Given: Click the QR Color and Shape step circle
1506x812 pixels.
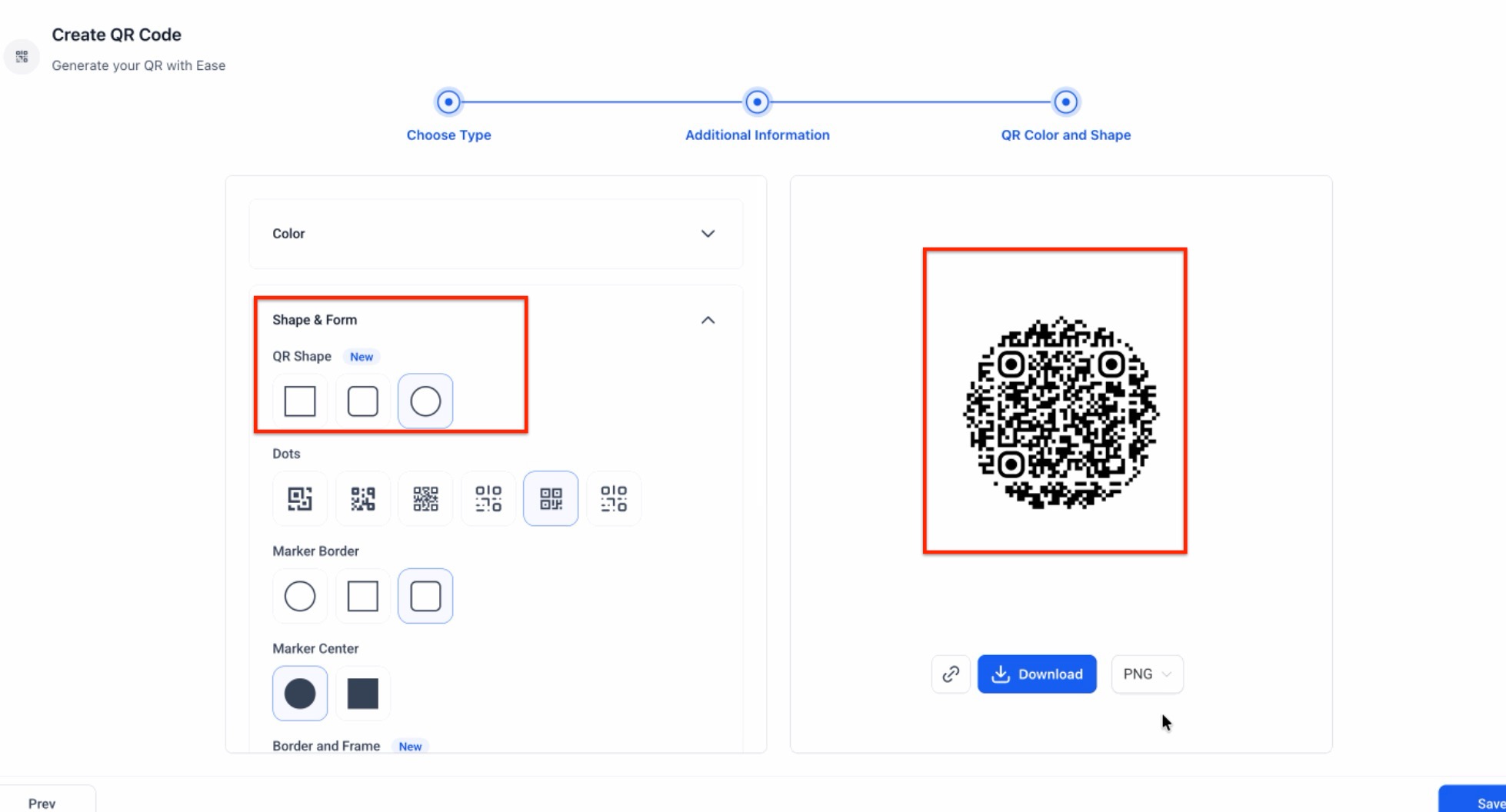Looking at the screenshot, I should 1066,101.
